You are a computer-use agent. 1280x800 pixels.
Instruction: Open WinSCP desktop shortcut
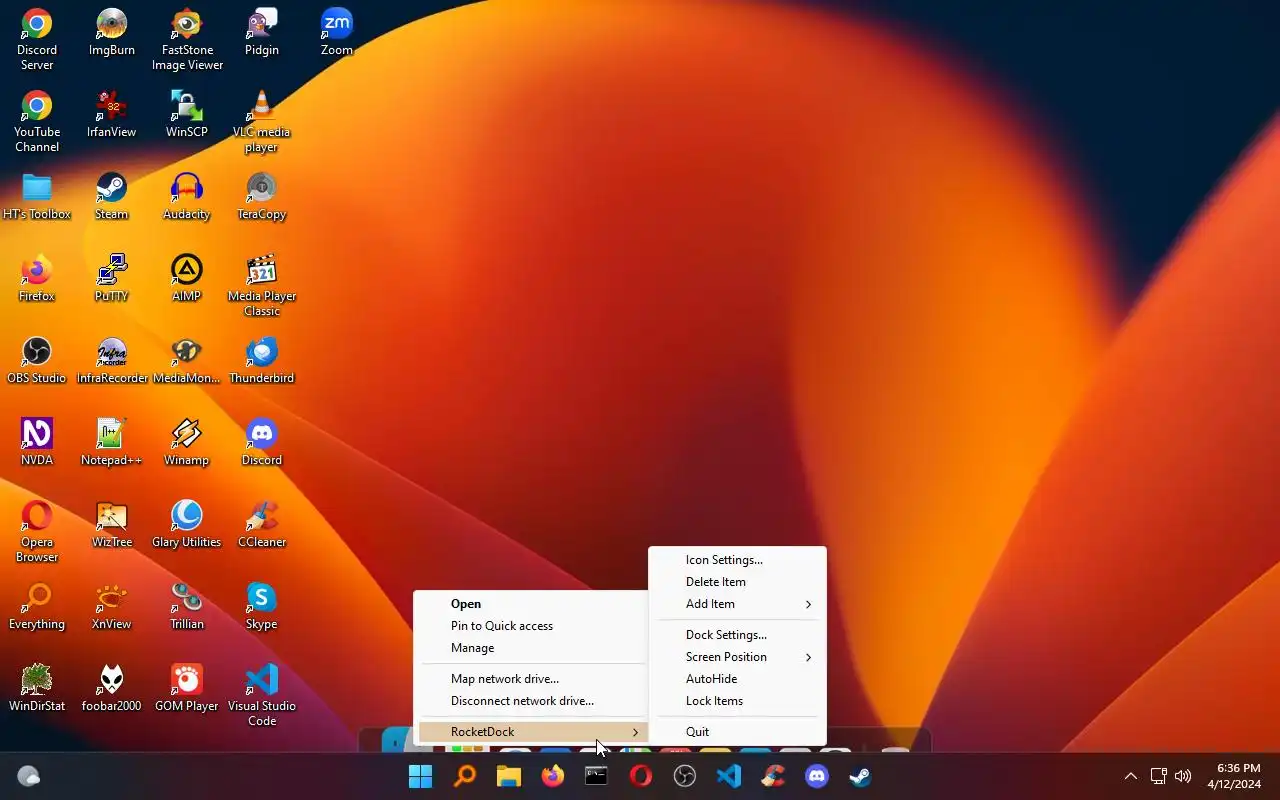point(187,114)
